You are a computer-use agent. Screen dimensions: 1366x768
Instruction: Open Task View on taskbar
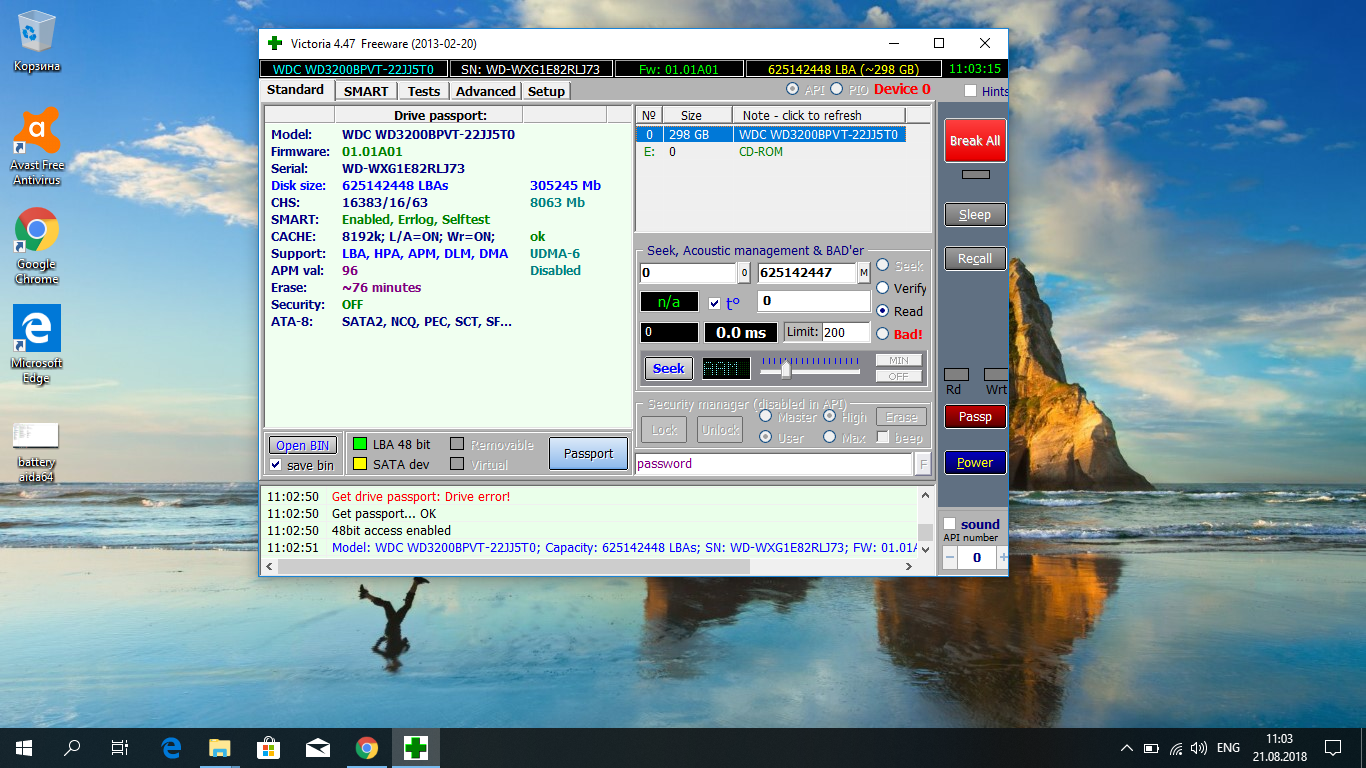120,747
